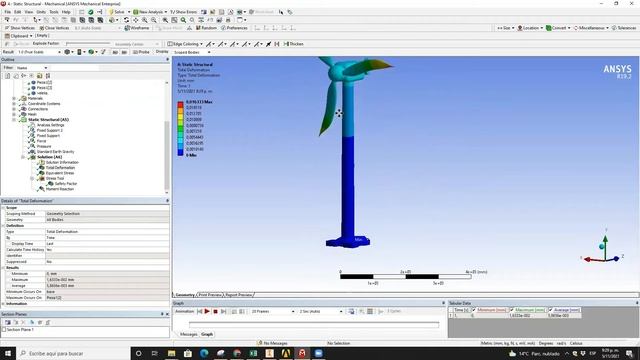Open the View menu

pos(29,12)
